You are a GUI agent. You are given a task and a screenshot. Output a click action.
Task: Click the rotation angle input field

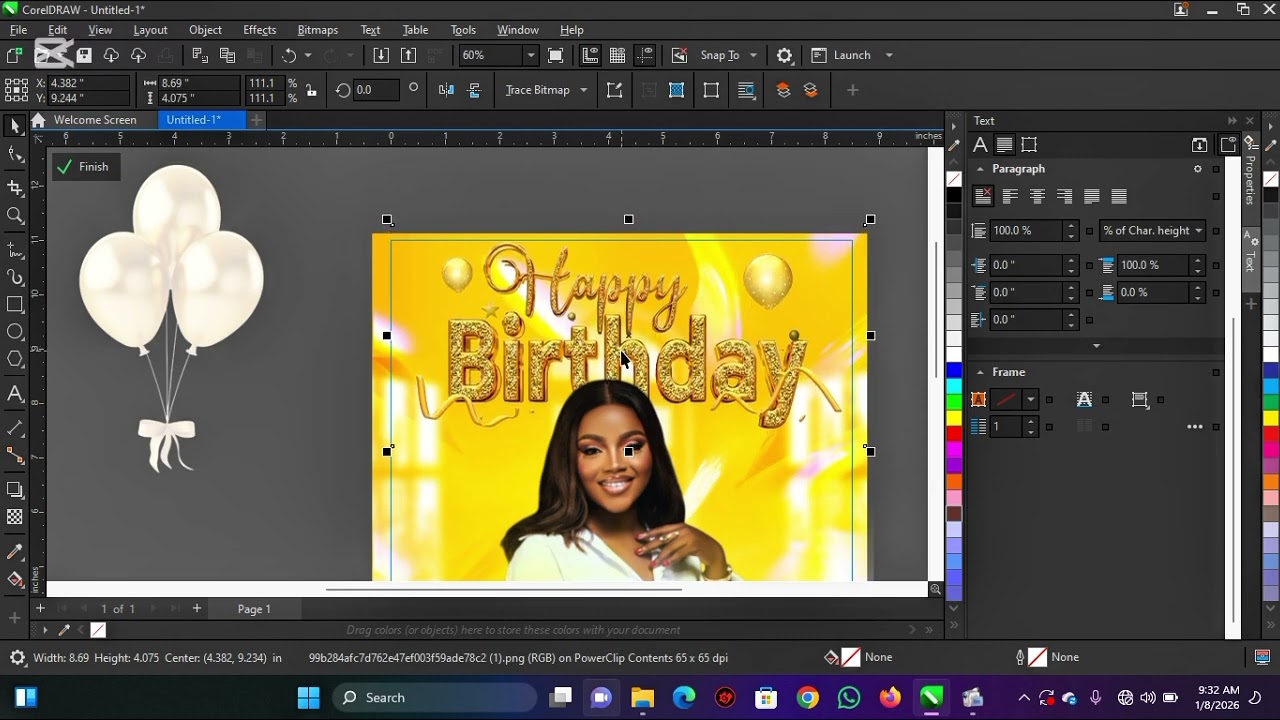pos(376,90)
